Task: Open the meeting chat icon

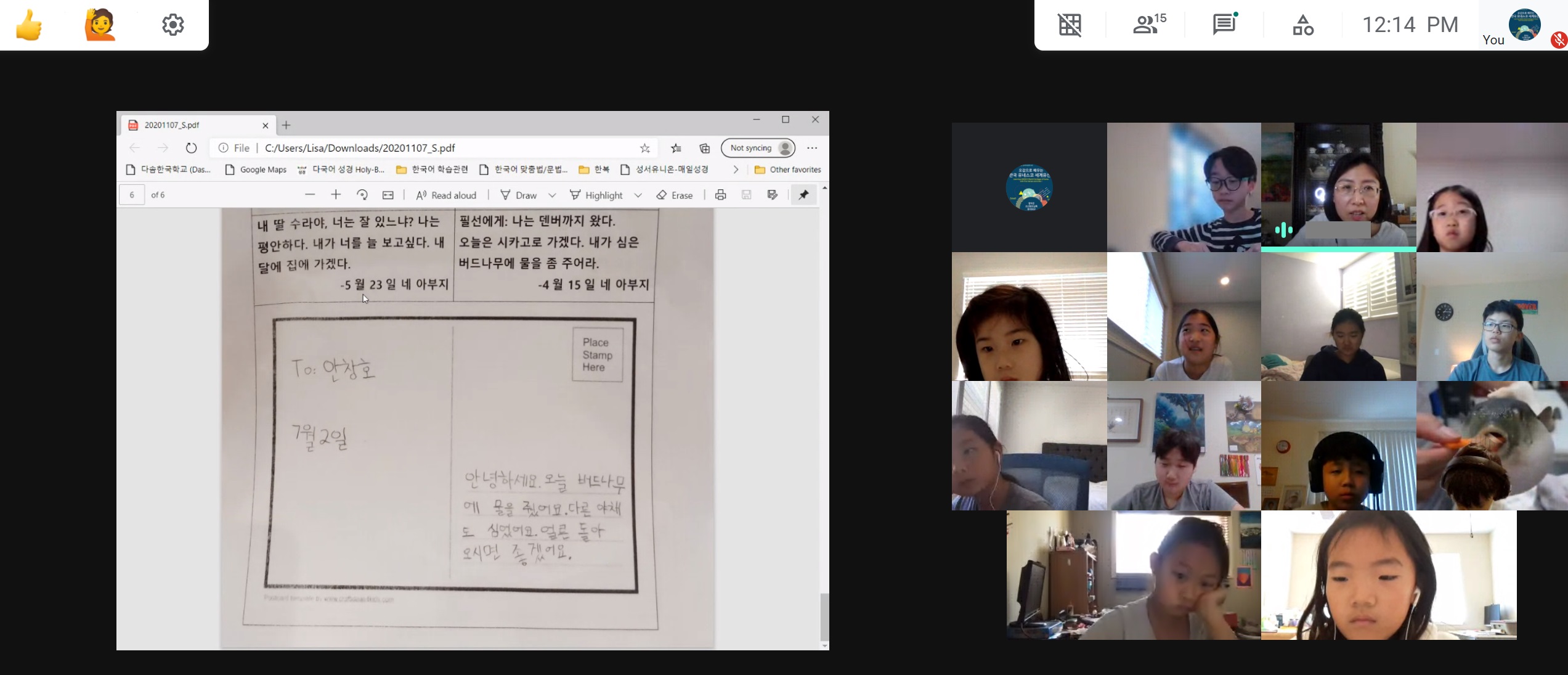Action: 1224,25
